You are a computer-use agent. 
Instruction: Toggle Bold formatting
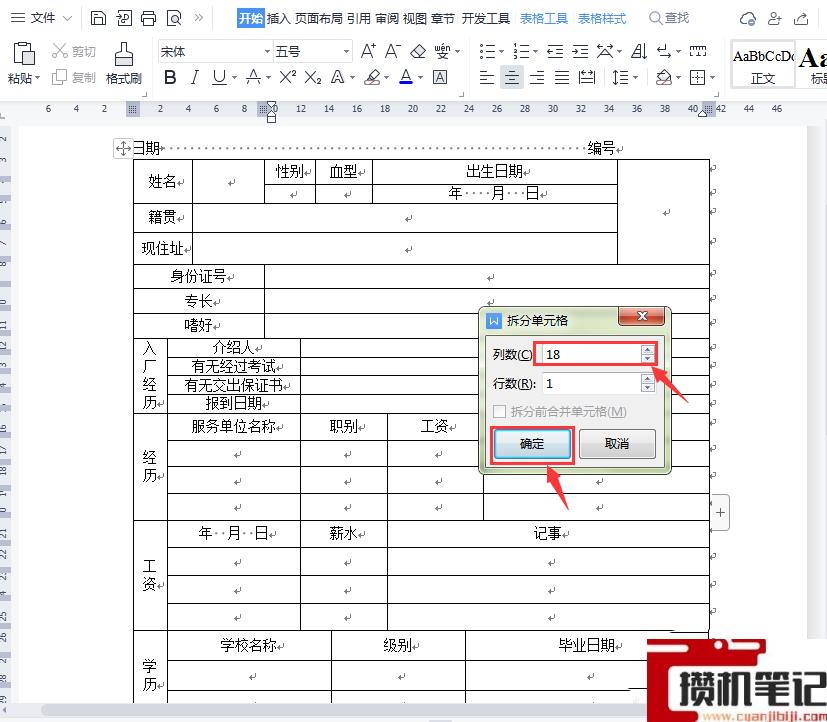coord(170,78)
